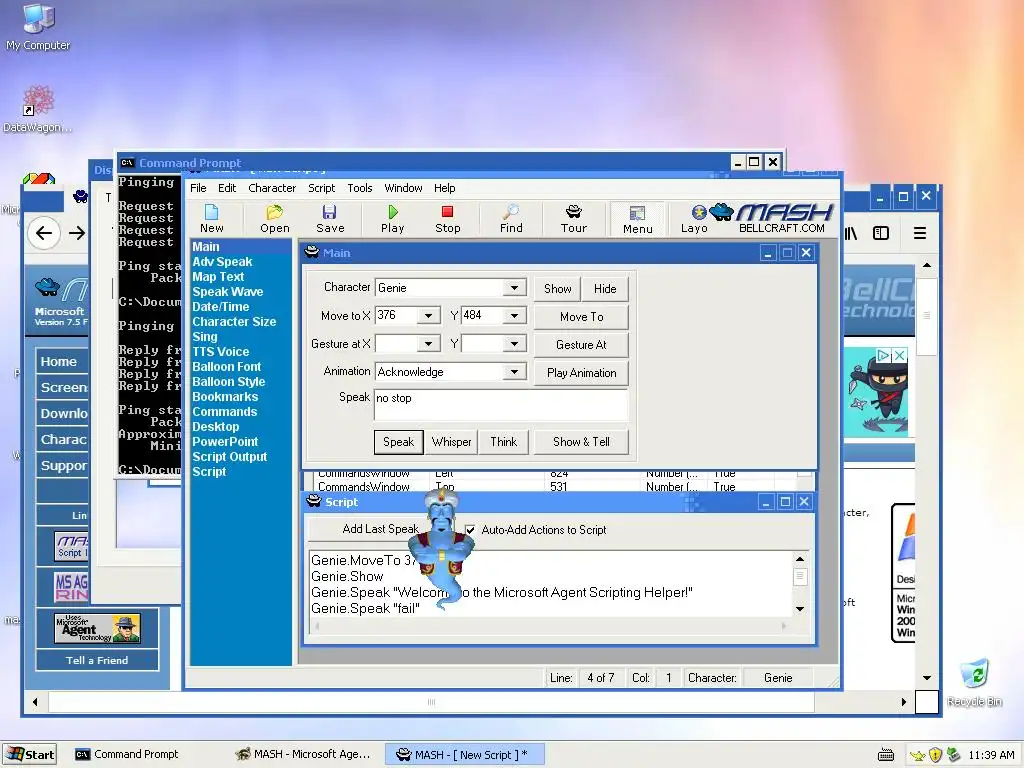Click the Hide character button
Screen dimensions: 1024x768
point(605,289)
